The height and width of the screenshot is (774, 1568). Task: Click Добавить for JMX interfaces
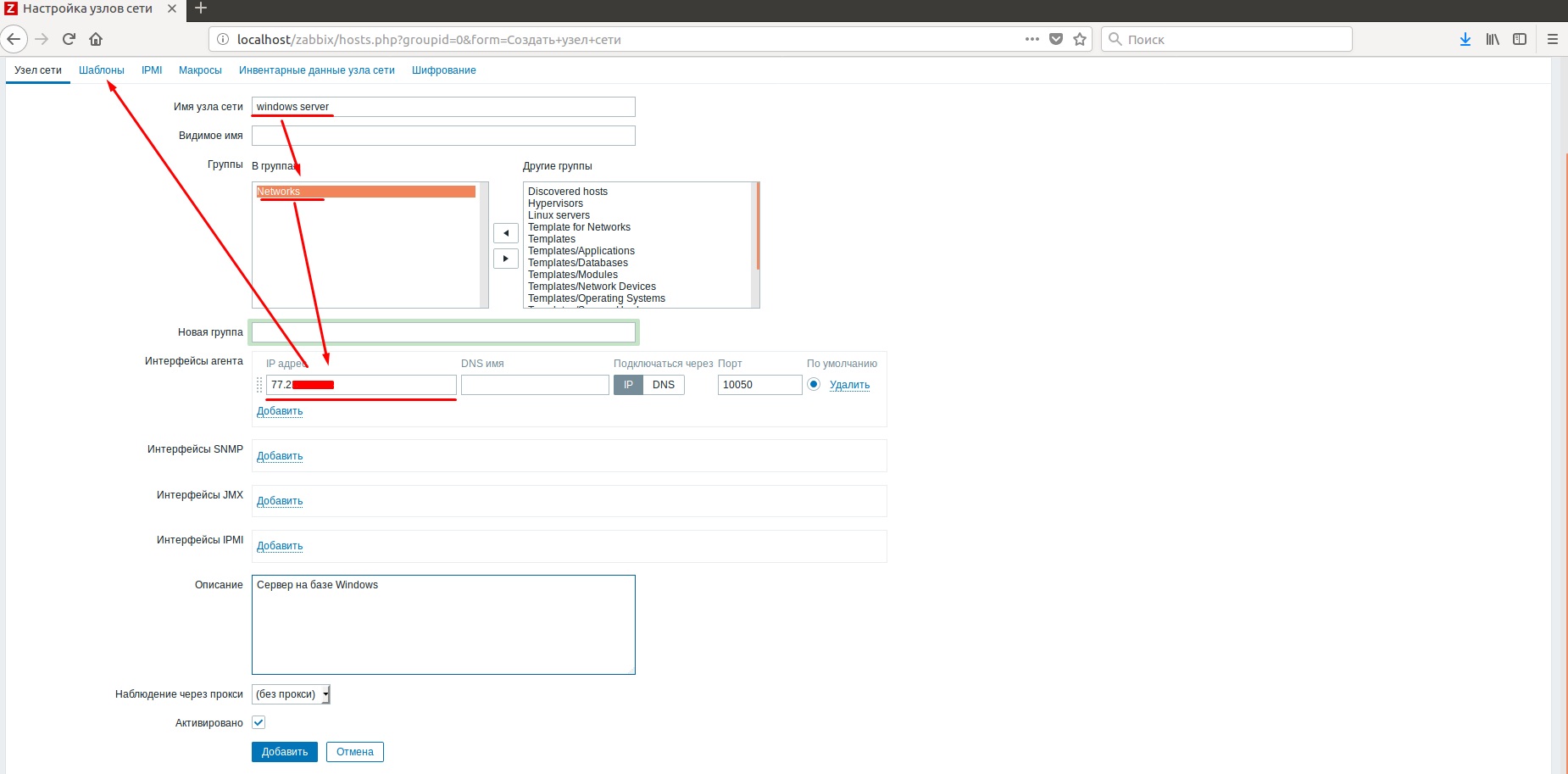click(x=280, y=501)
